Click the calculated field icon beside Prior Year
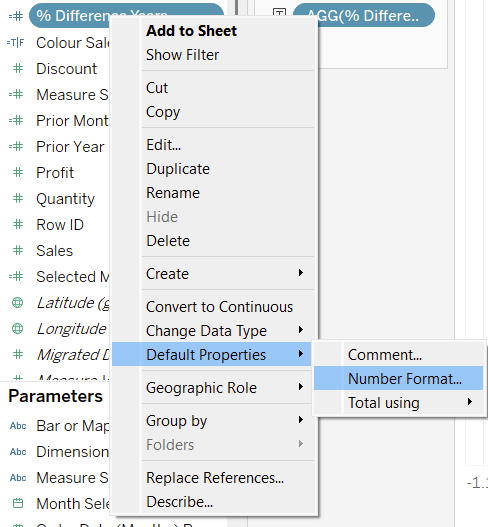This screenshot has width=488, height=527. [16, 147]
